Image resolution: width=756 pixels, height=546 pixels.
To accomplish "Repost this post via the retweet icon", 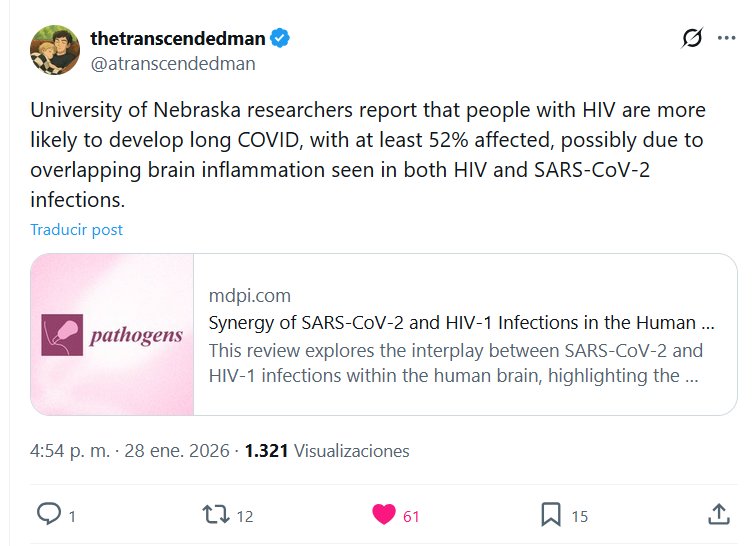I will (x=215, y=515).
